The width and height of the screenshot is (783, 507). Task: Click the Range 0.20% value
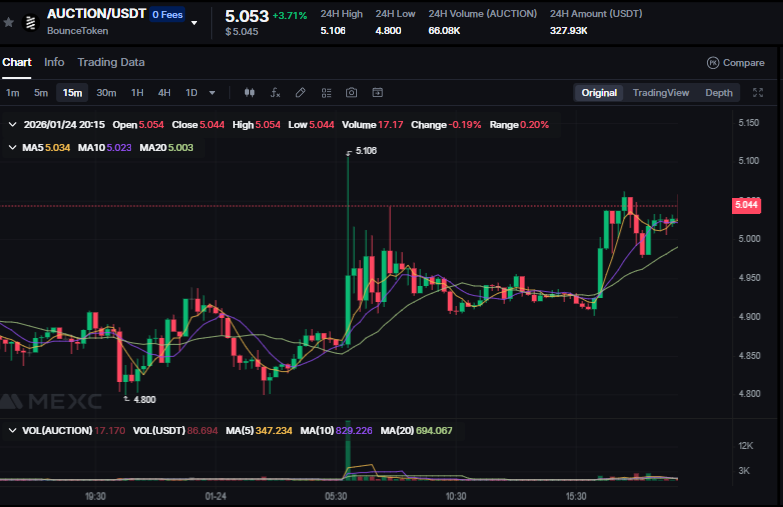[519, 125]
